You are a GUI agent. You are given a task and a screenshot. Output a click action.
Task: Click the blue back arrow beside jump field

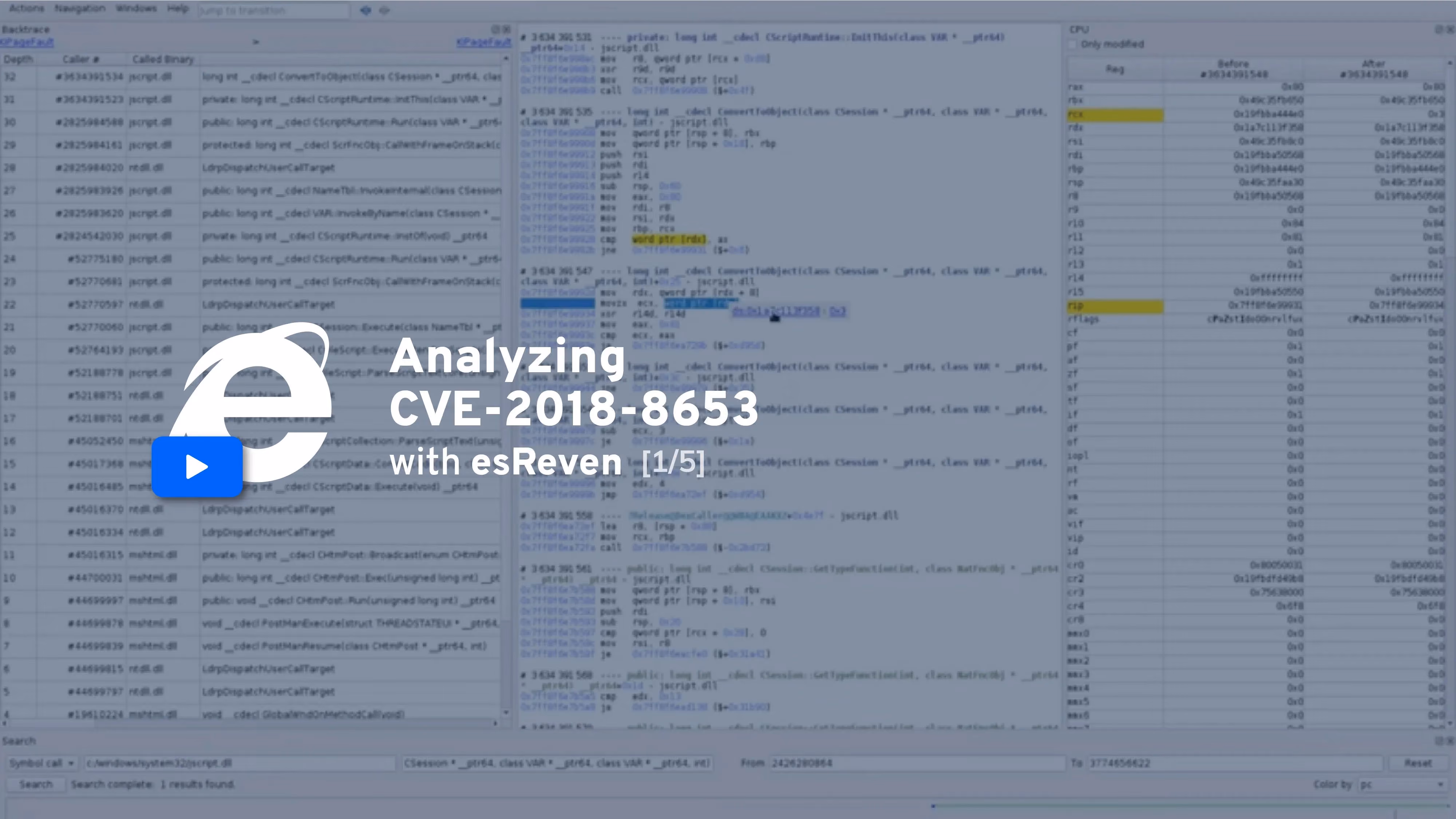point(366,10)
